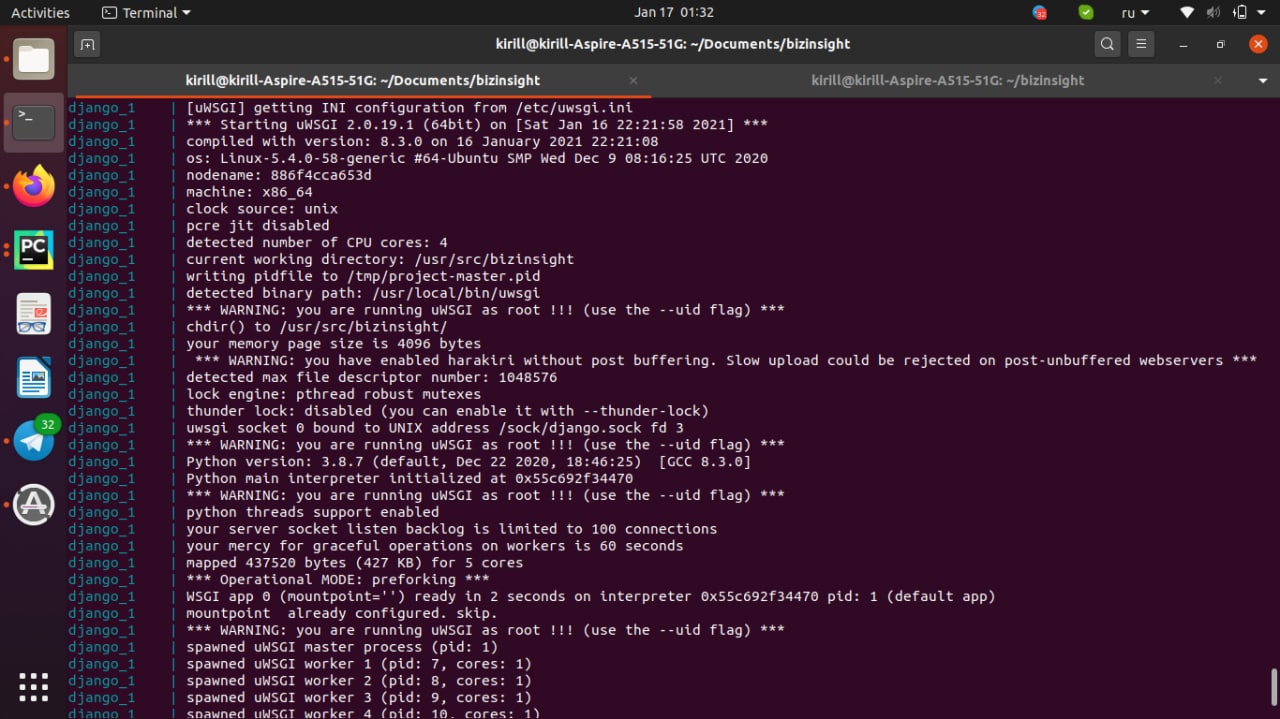
Task: Close the ~/bizinsight tab
Action: (1218, 80)
